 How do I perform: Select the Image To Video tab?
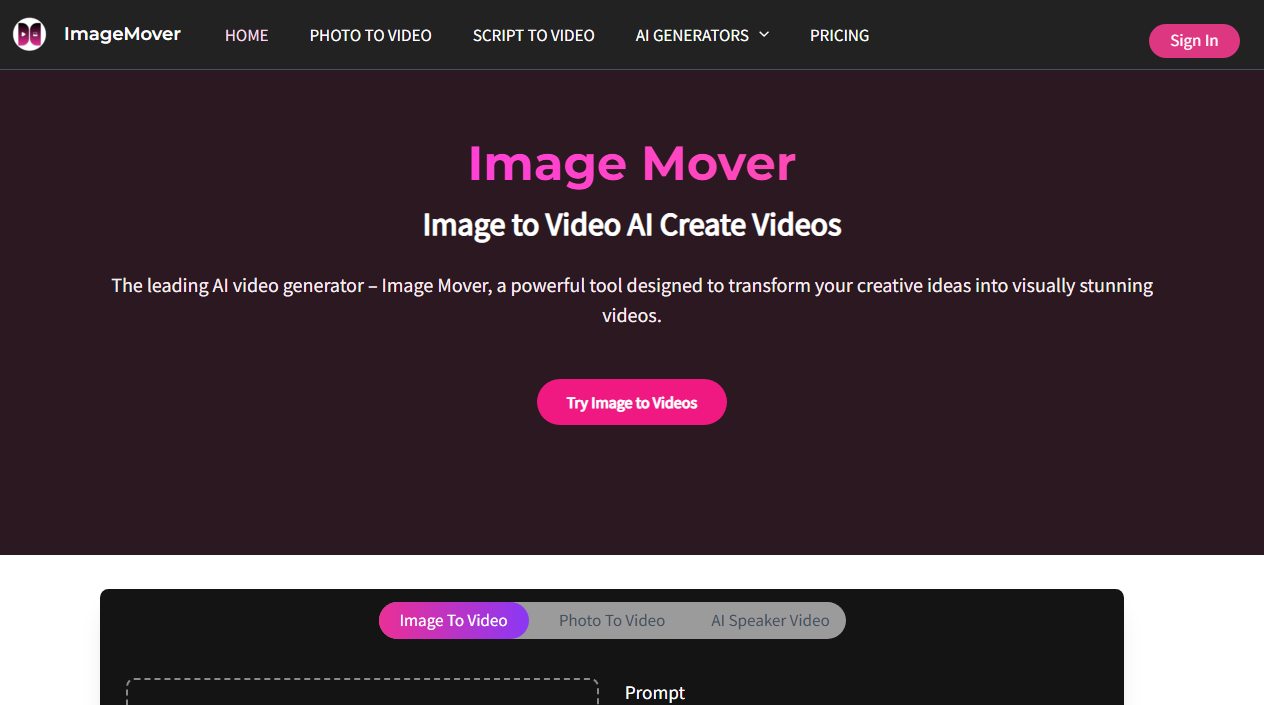(453, 620)
